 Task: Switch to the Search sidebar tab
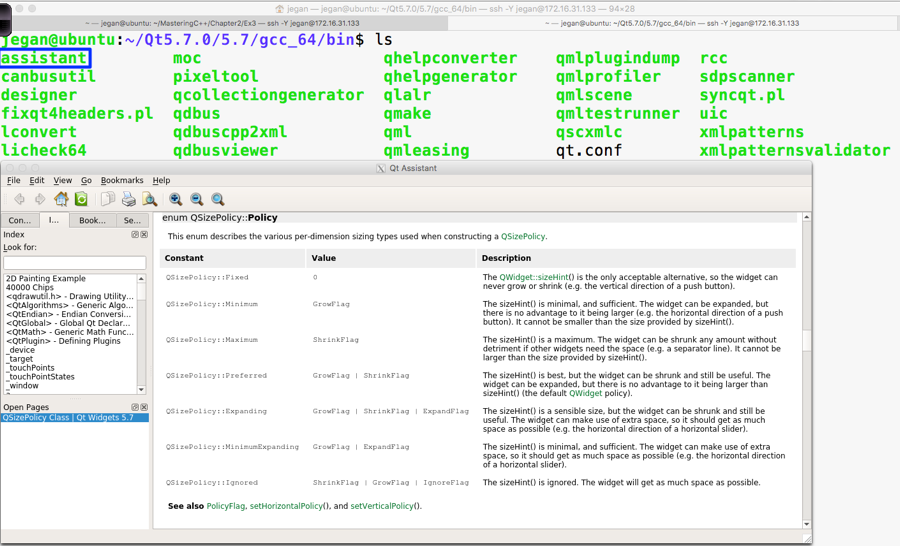[x=132, y=220]
